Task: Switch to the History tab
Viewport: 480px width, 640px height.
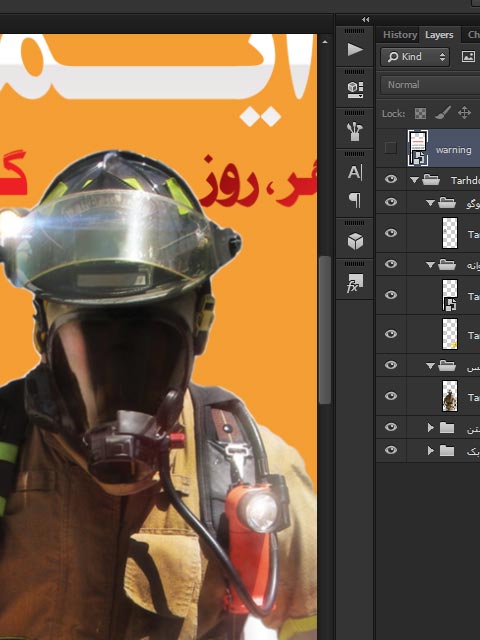Action: point(400,35)
